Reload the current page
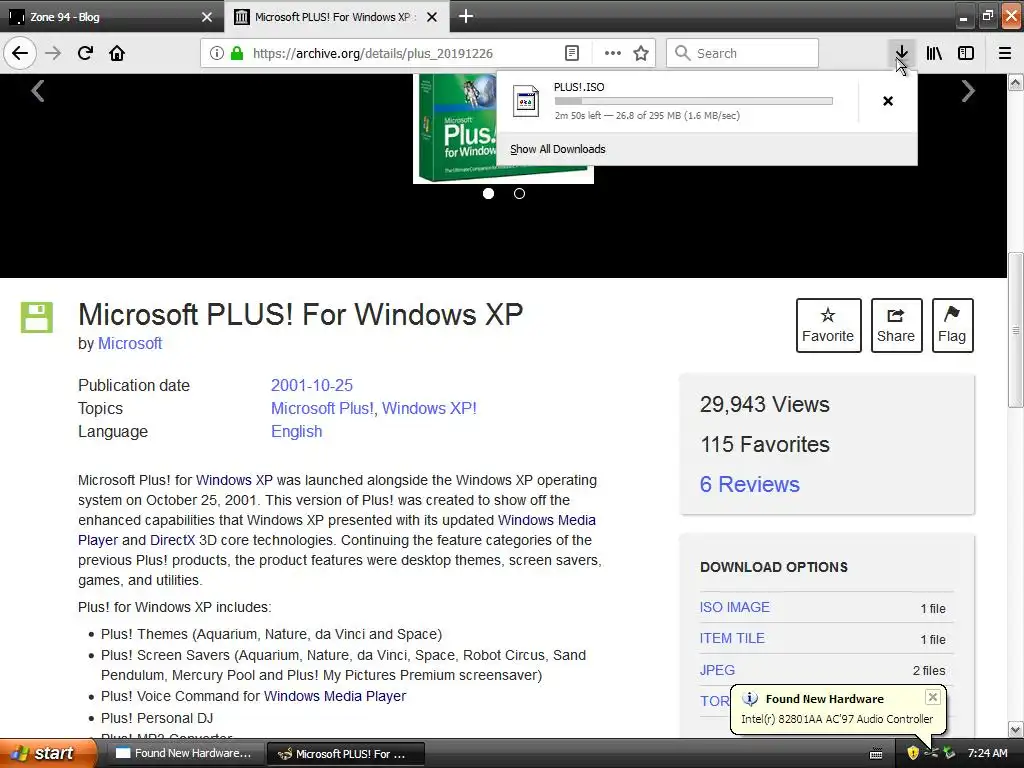Screen dimensions: 1024x768 click(85, 53)
